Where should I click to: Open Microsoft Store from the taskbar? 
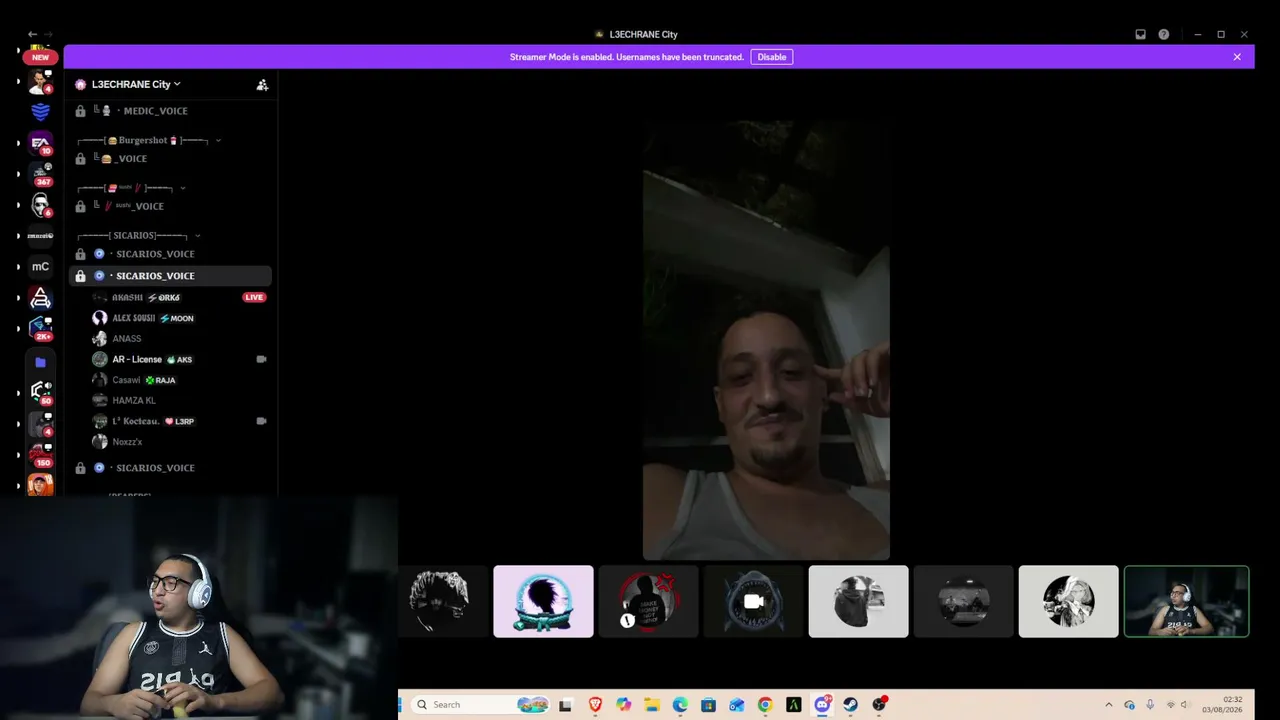click(708, 705)
